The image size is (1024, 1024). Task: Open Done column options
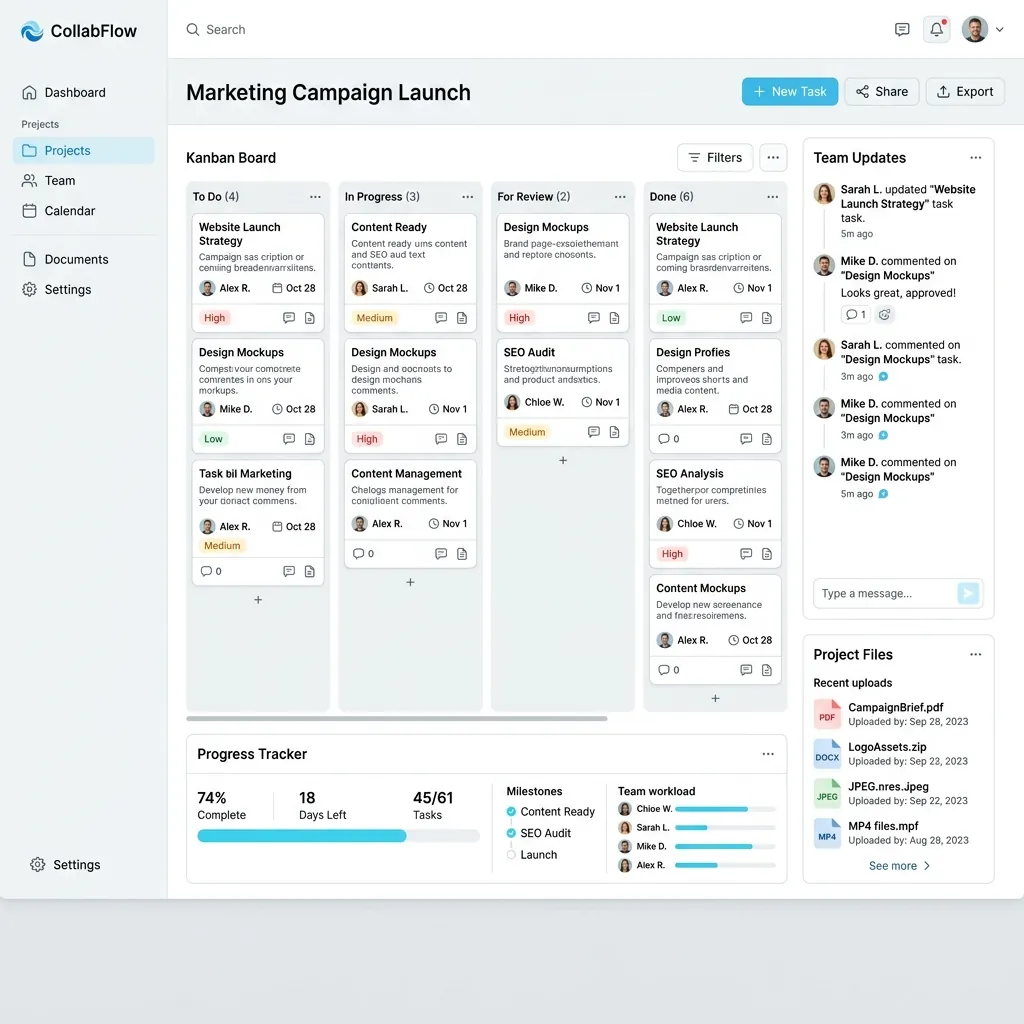773,197
